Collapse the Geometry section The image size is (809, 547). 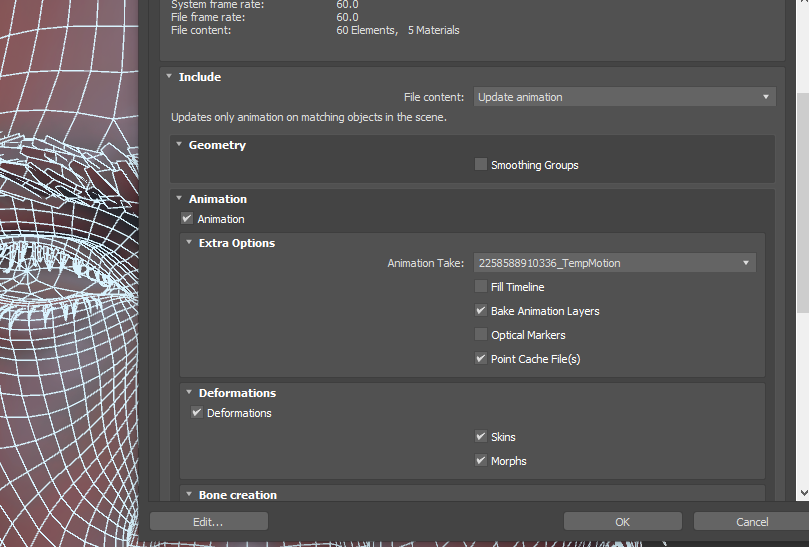click(x=179, y=144)
